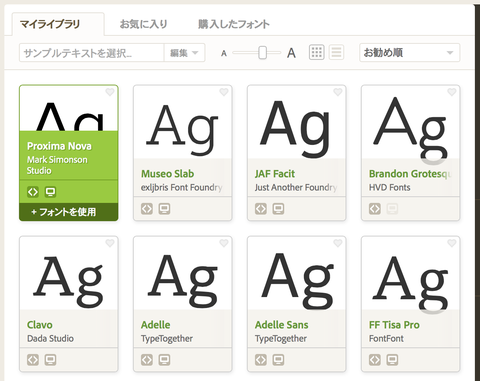Click Brandon Grotesque desktop sync icon

pyautogui.click(x=392, y=209)
